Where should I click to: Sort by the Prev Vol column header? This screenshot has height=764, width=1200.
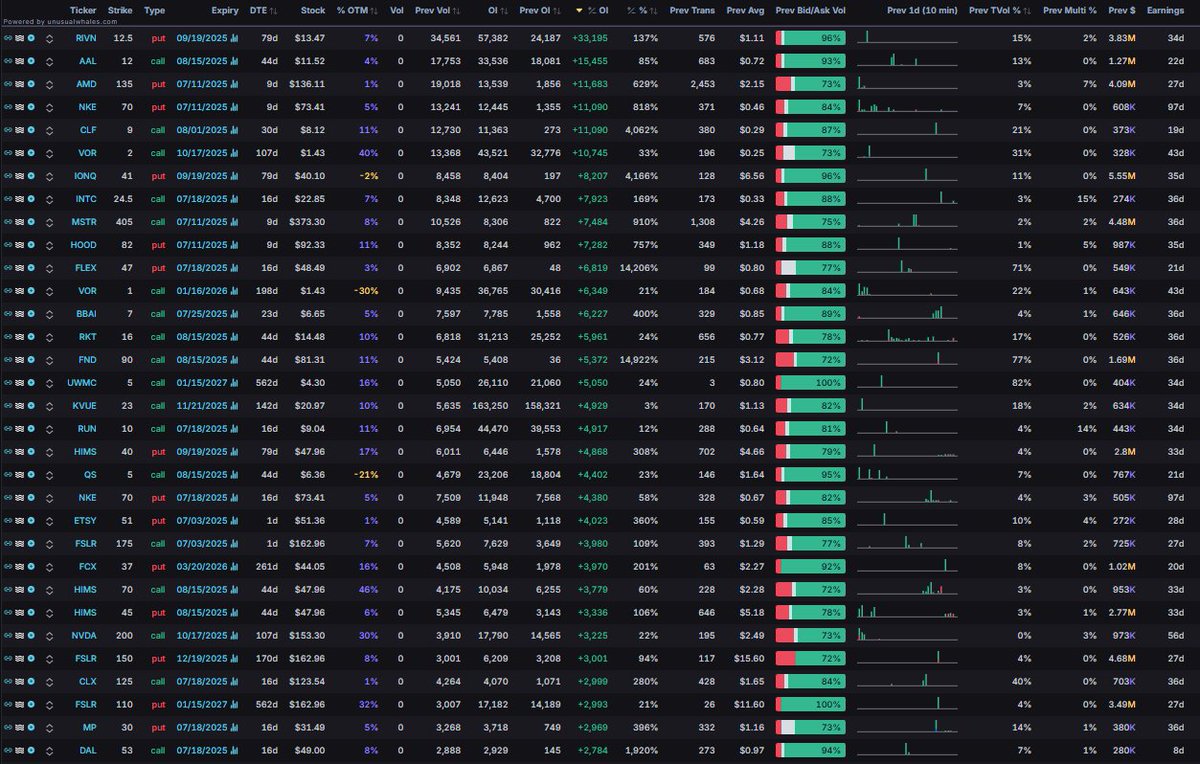click(437, 10)
